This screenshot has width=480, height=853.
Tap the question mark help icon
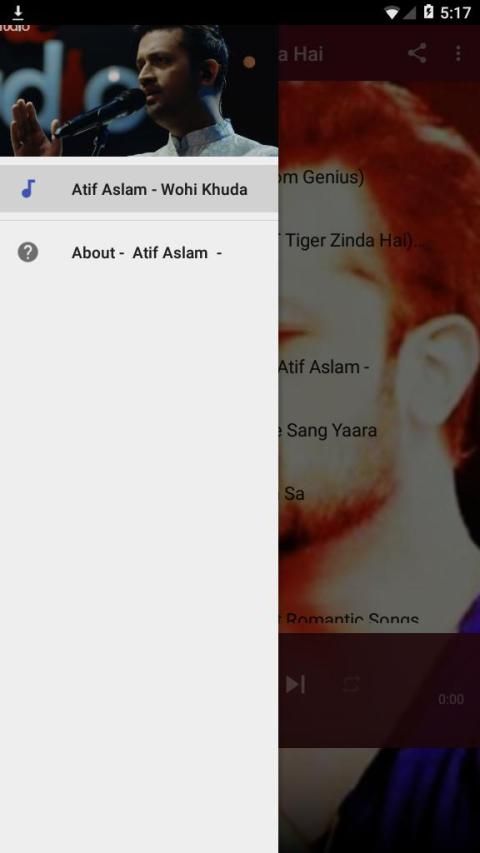[x=28, y=252]
